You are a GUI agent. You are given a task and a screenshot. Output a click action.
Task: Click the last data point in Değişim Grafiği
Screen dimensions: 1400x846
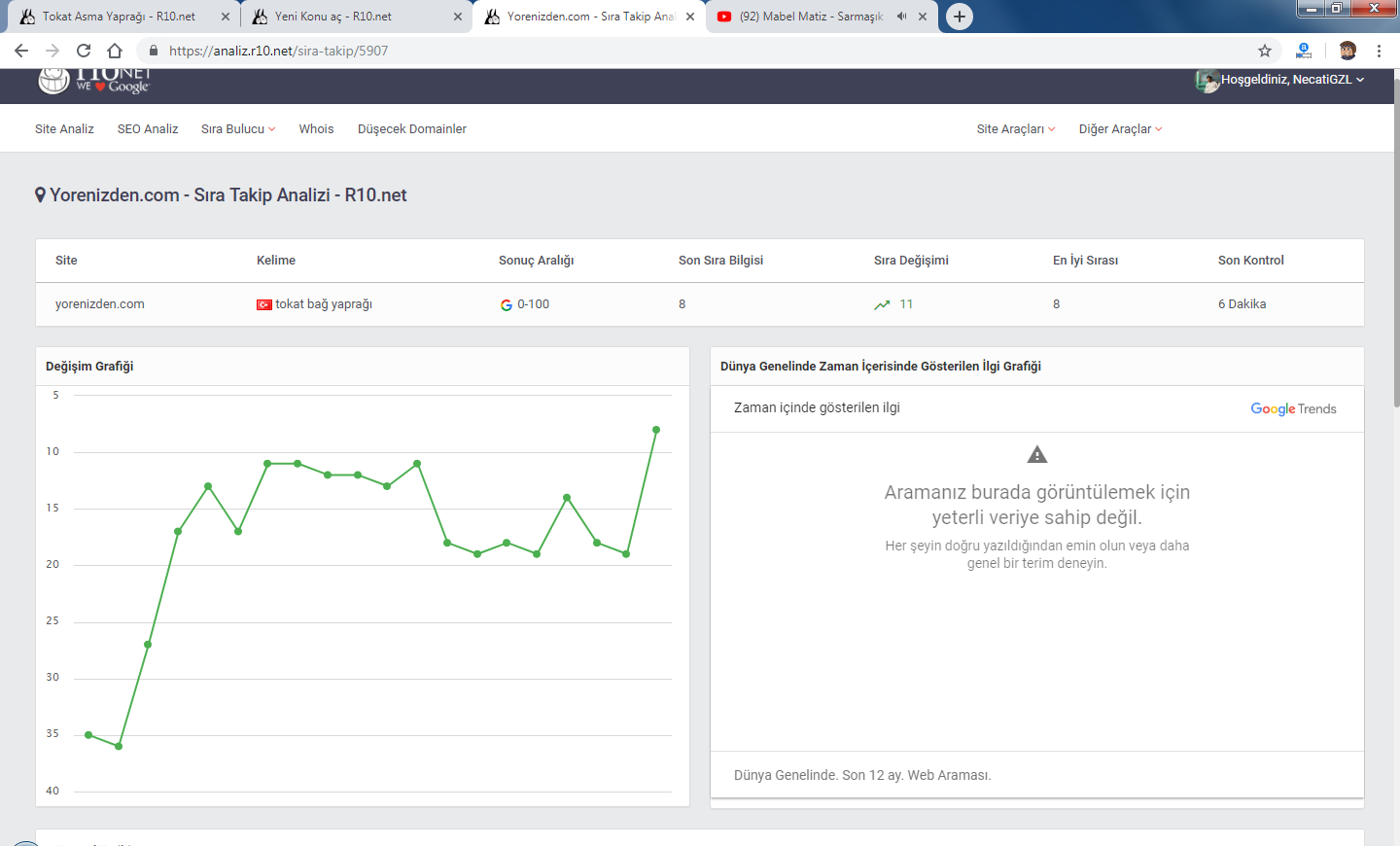pyautogui.click(x=656, y=429)
